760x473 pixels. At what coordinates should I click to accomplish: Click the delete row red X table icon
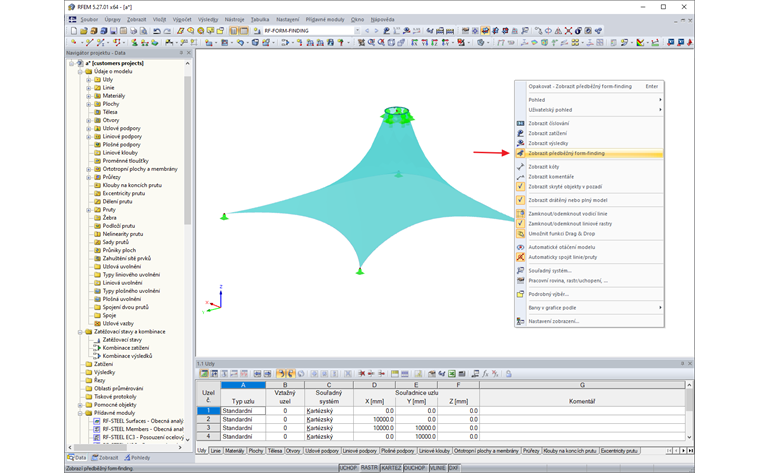pos(362,374)
